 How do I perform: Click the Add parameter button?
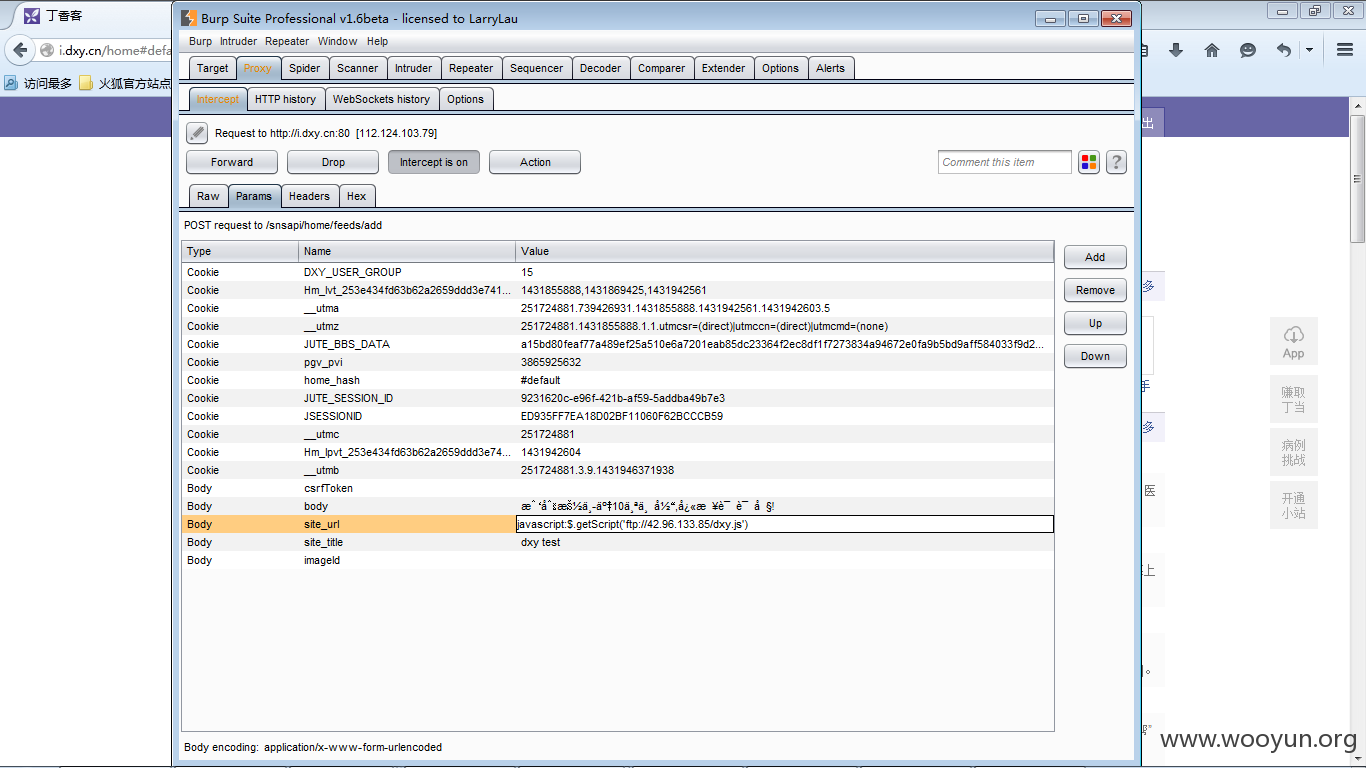click(1095, 257)
